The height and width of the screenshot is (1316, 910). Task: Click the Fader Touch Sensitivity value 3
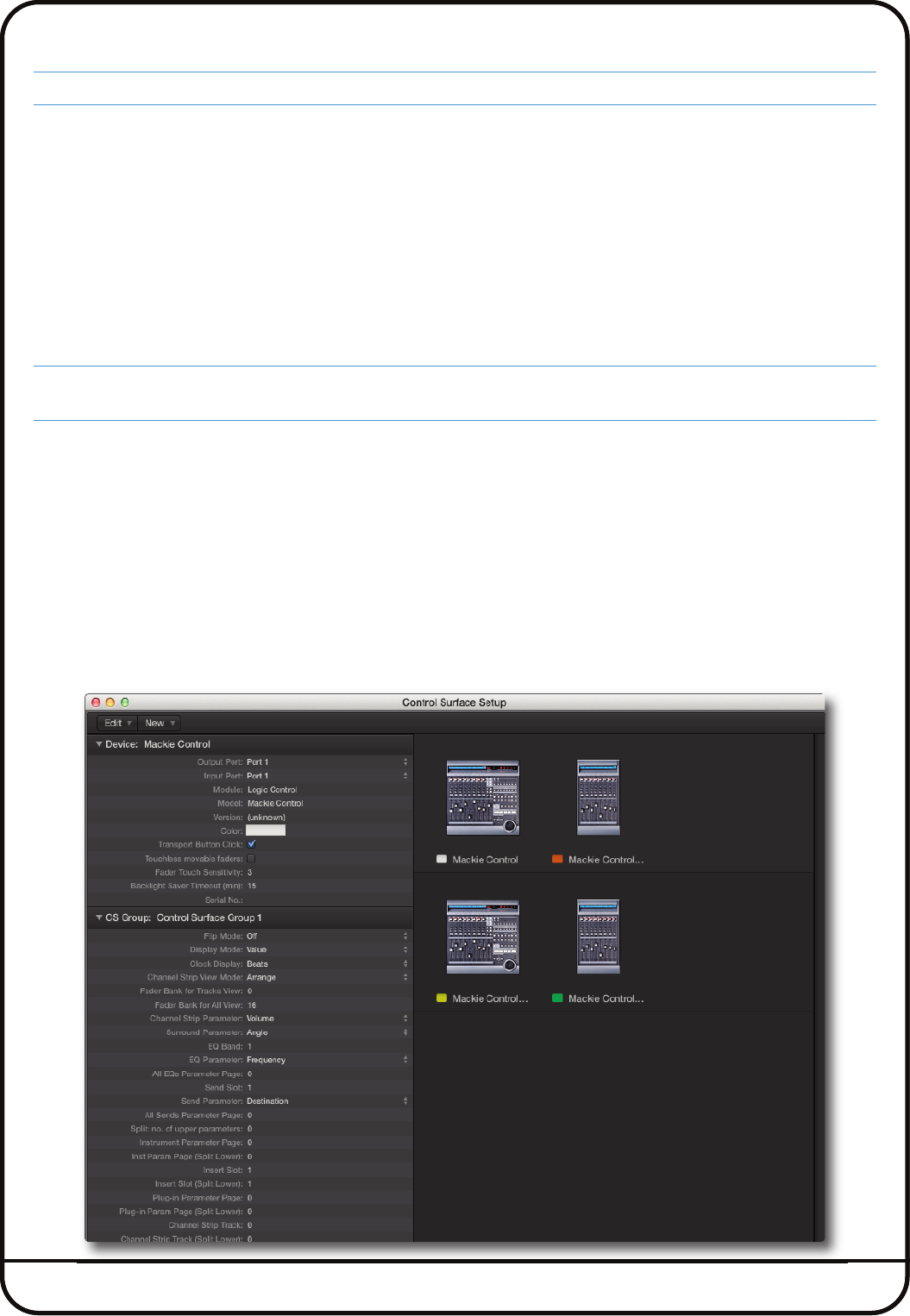pos(249,873)
